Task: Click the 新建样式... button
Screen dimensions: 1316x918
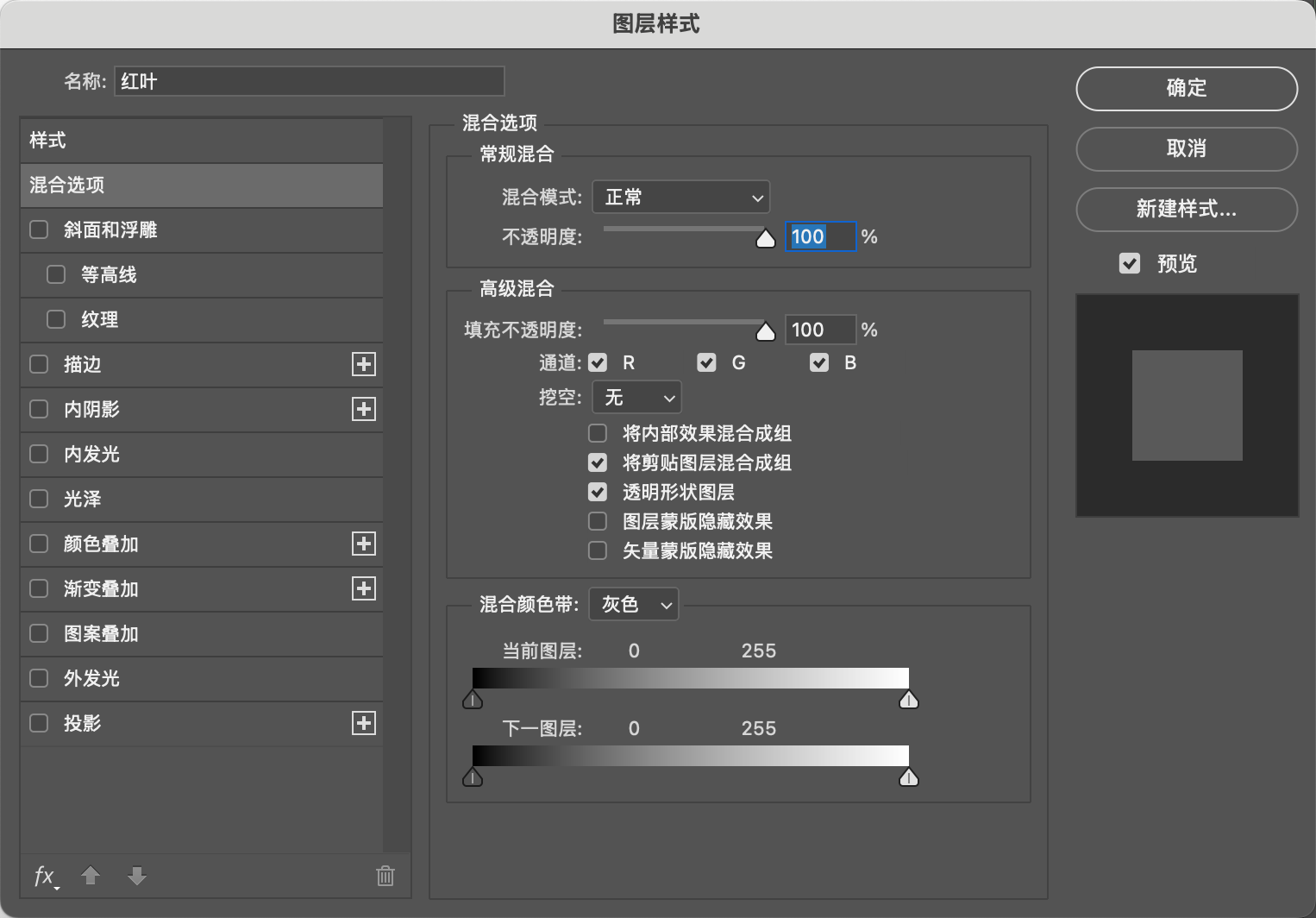Action: click(x=1187, y=209)
